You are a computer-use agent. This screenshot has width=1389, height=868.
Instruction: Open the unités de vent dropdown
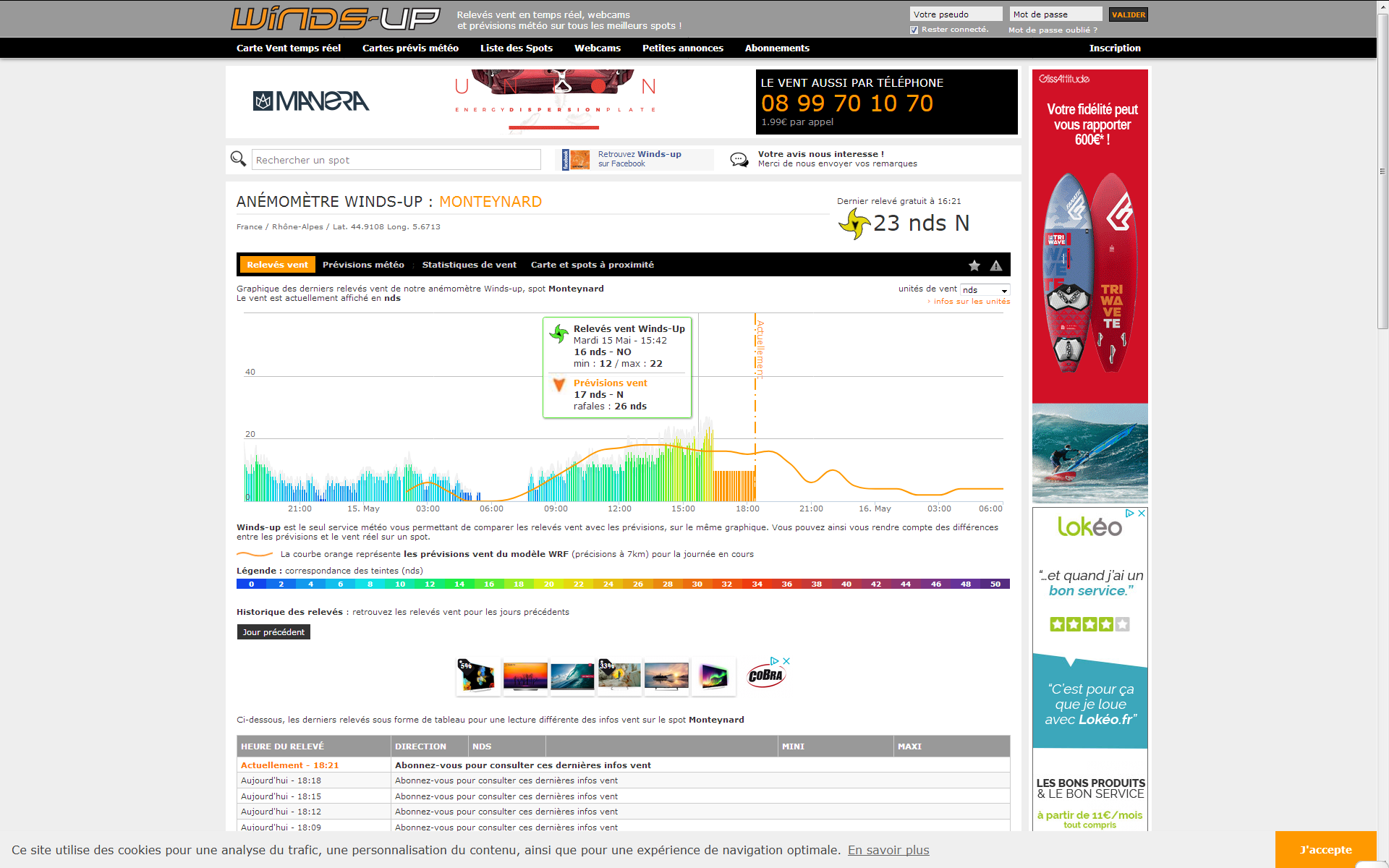(x=985, y=290)
